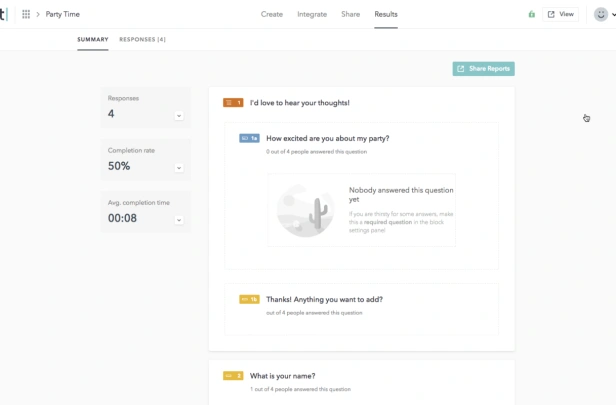Expand the Responses count dropdown
This screenshot has width=616, height=405.
[179, 115]
